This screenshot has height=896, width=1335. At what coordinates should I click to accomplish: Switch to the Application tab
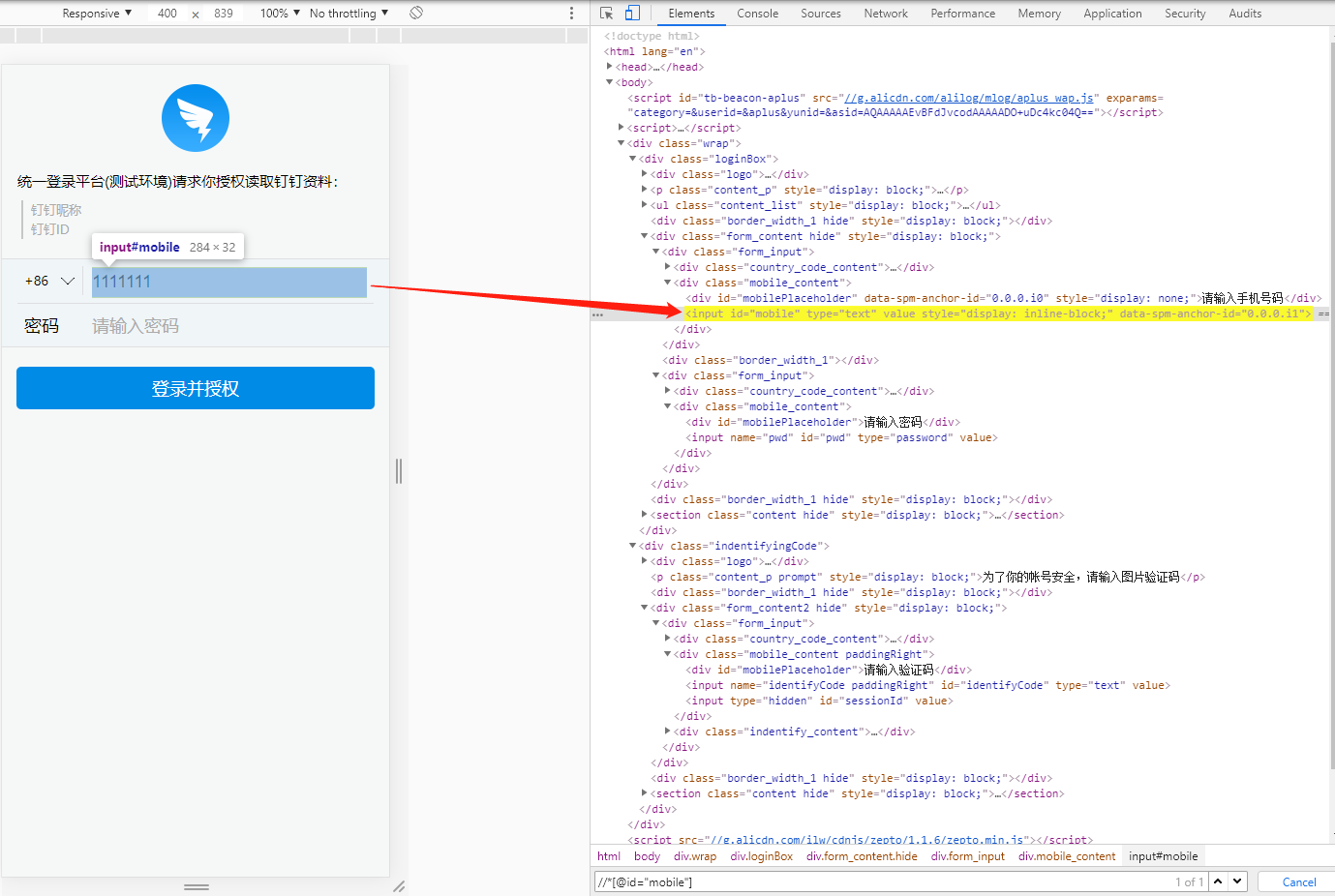coord(1113,14)
